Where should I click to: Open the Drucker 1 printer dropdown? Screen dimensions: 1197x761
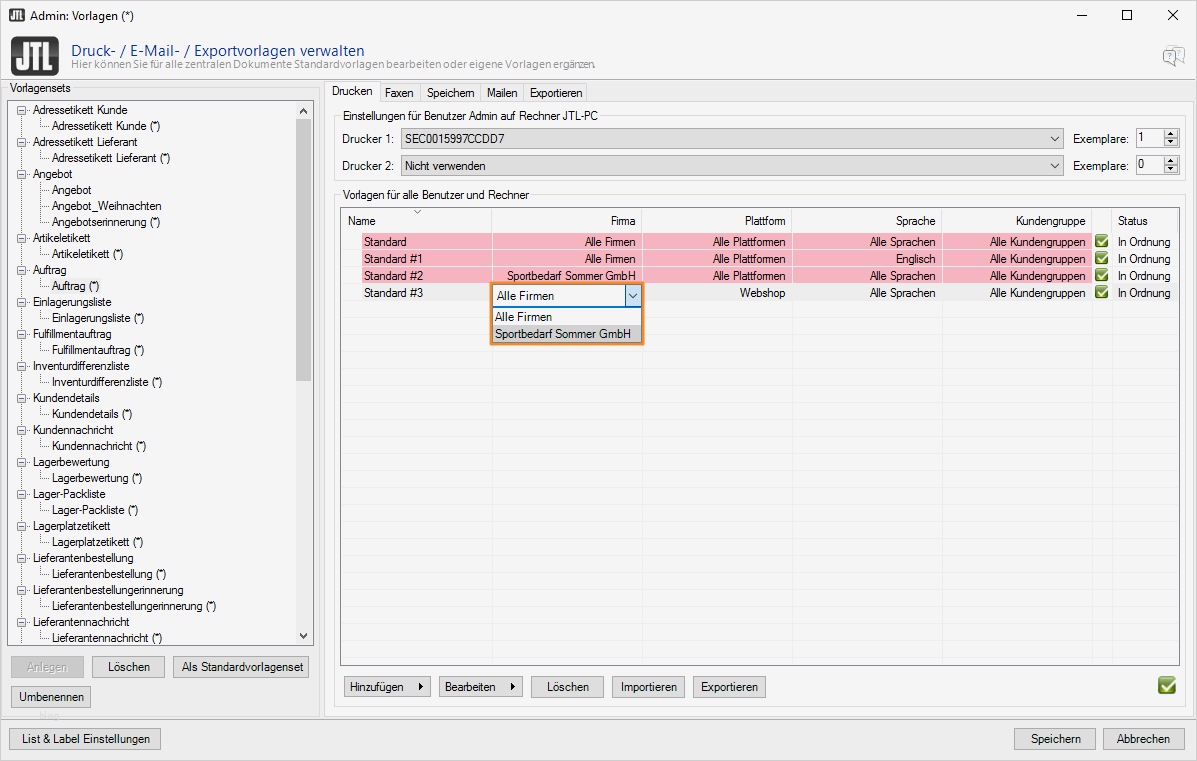pos(1055,139)
